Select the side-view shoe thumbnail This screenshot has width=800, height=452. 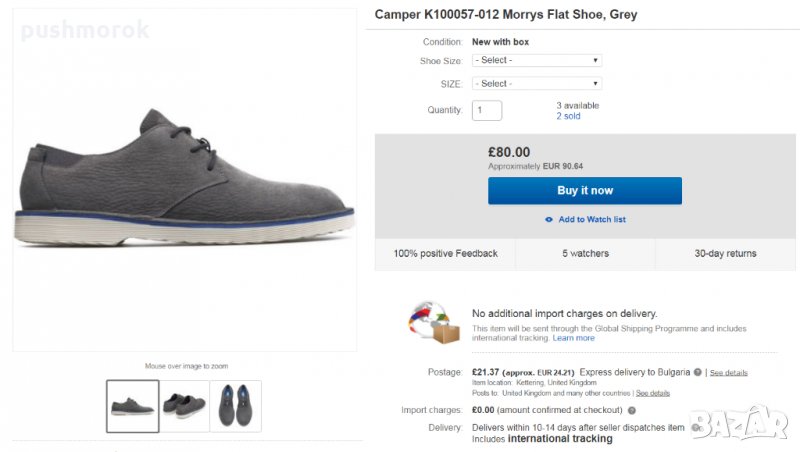[x=133, y=406]
